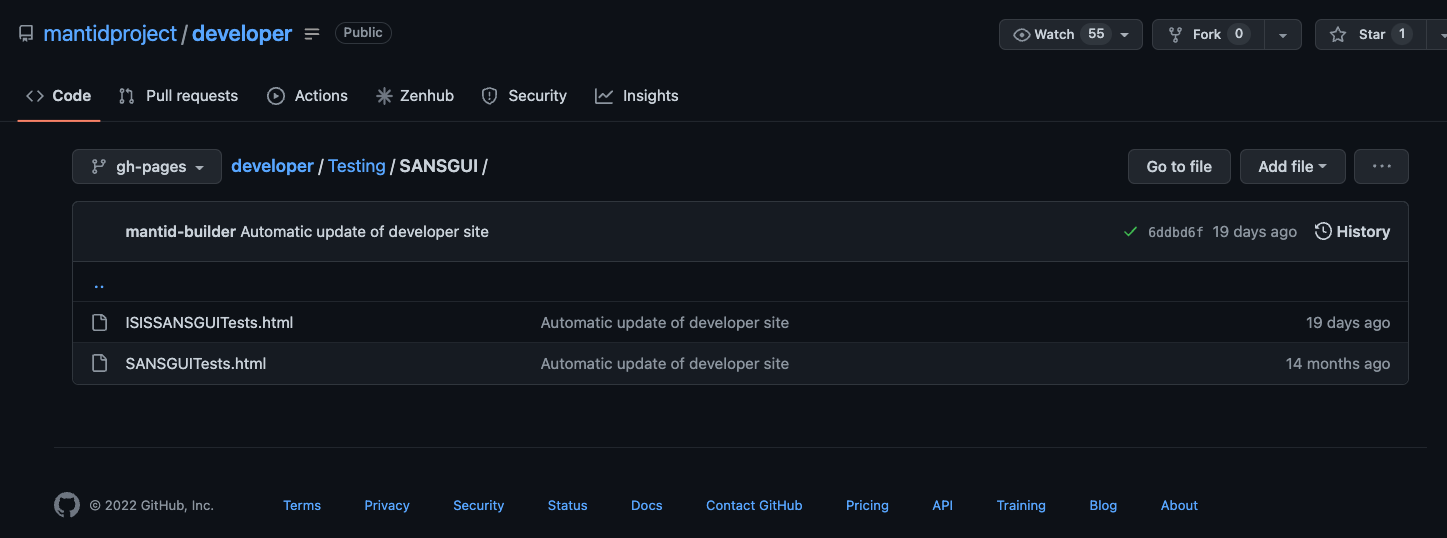This screenshot has height=538, width=1447.
Task: Open commit hash 6ddbd6f
Action: (1175, 232)
